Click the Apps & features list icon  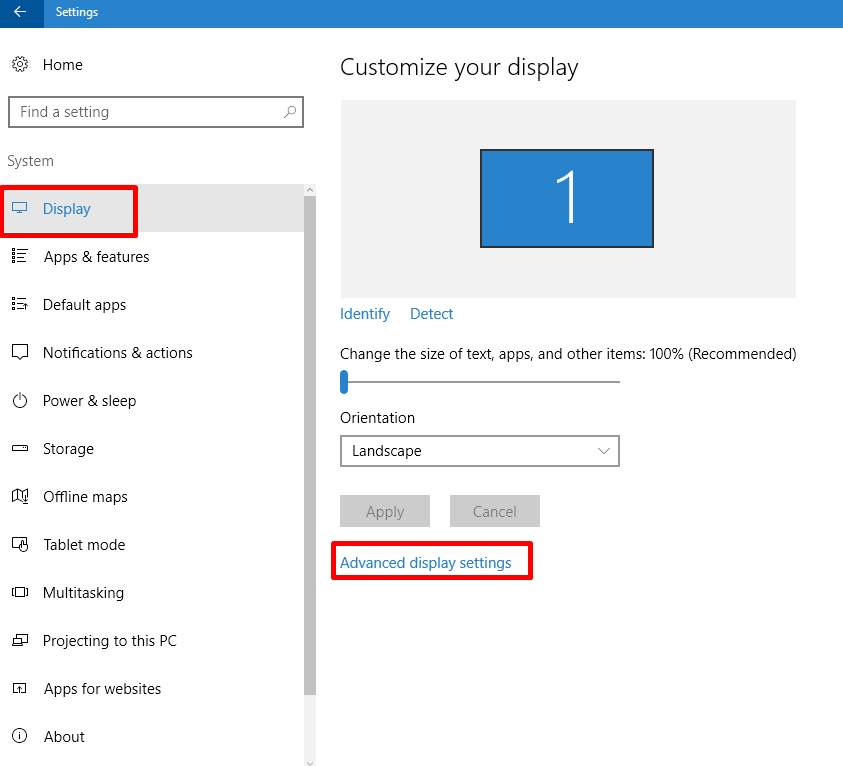20,257
